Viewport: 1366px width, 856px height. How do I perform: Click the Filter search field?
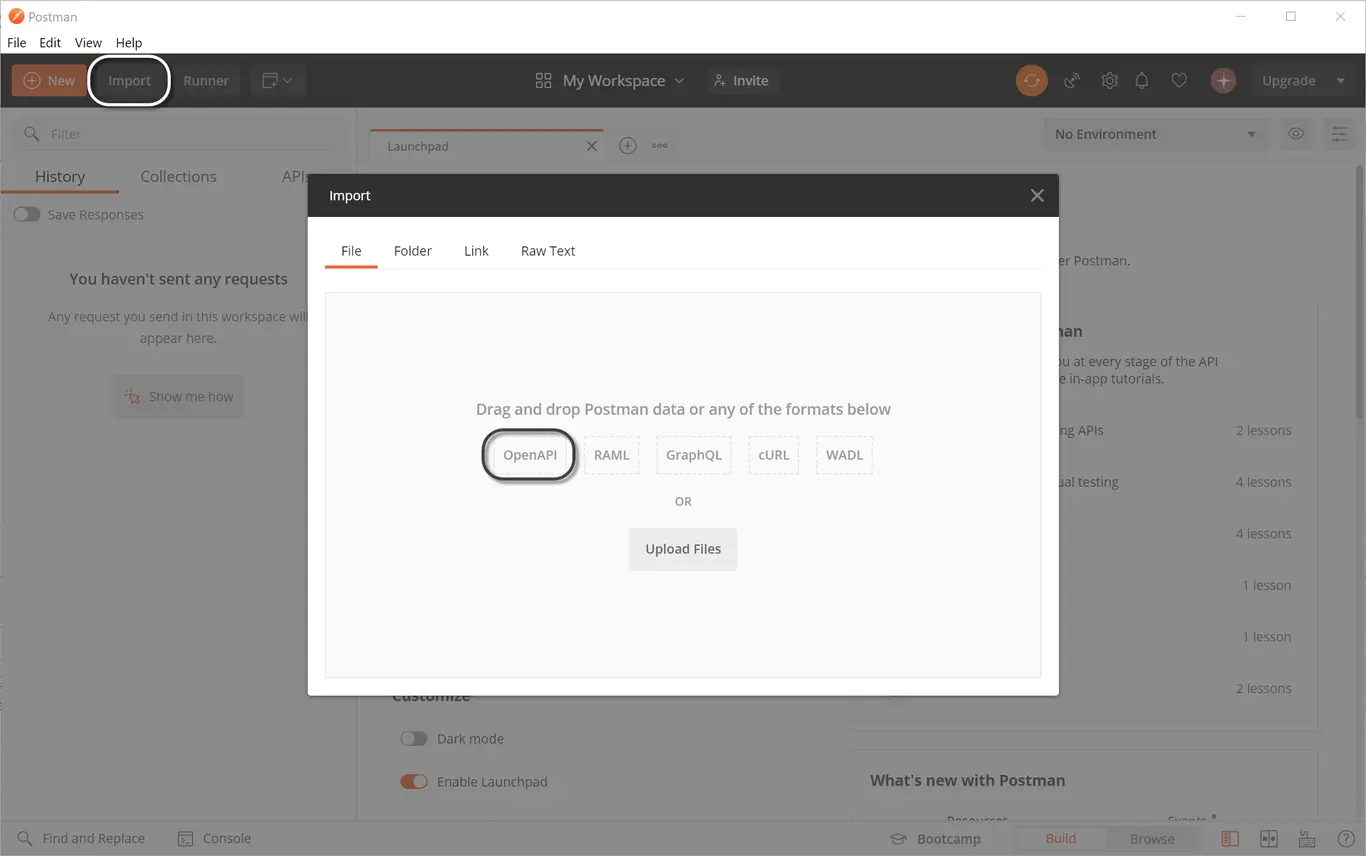pos(178,134)
